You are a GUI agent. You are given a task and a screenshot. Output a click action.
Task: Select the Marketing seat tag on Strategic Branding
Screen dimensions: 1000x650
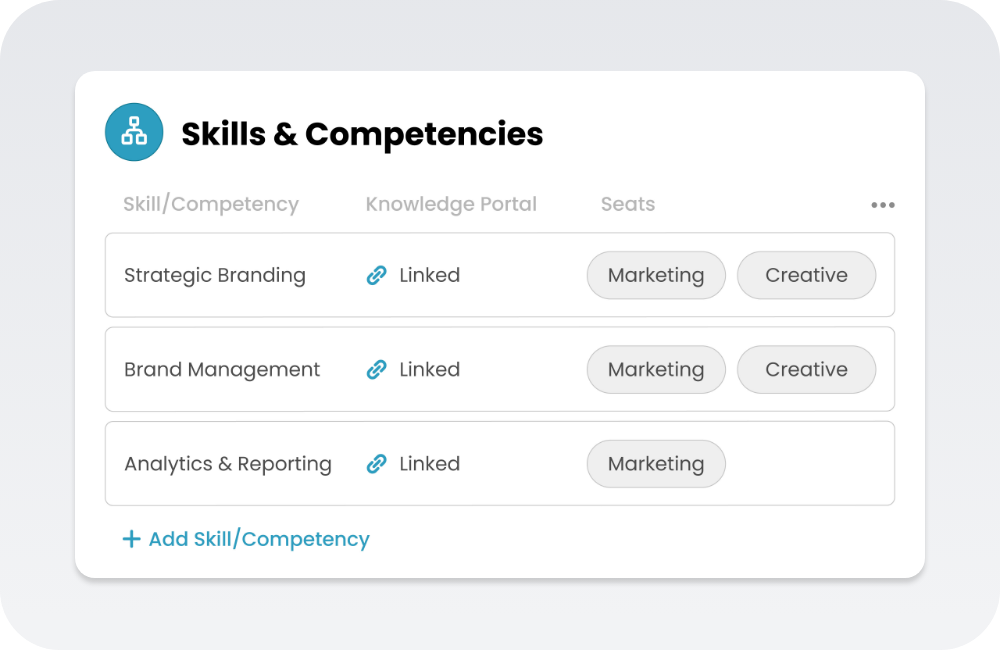click(656, 276)
